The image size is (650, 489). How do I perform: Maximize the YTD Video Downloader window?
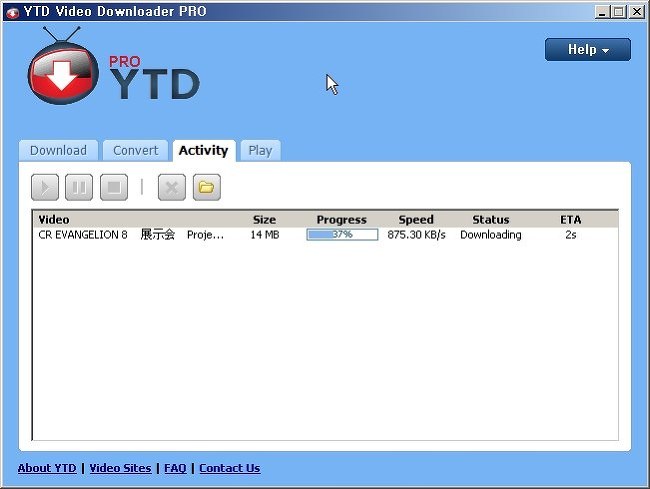tap(618, 12)
